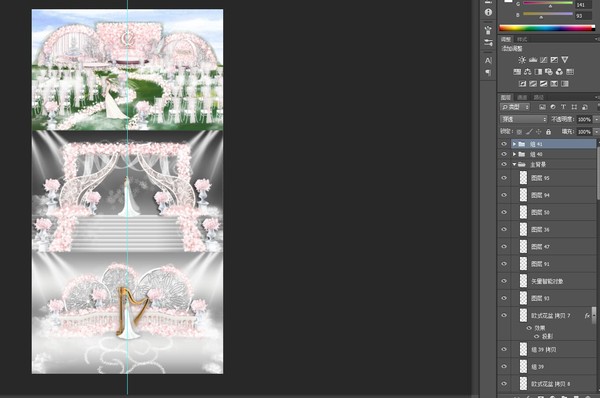Add a Hue/Saturation adjustment
The height and width of the screenshot is (398, 600).
point(517,72)
